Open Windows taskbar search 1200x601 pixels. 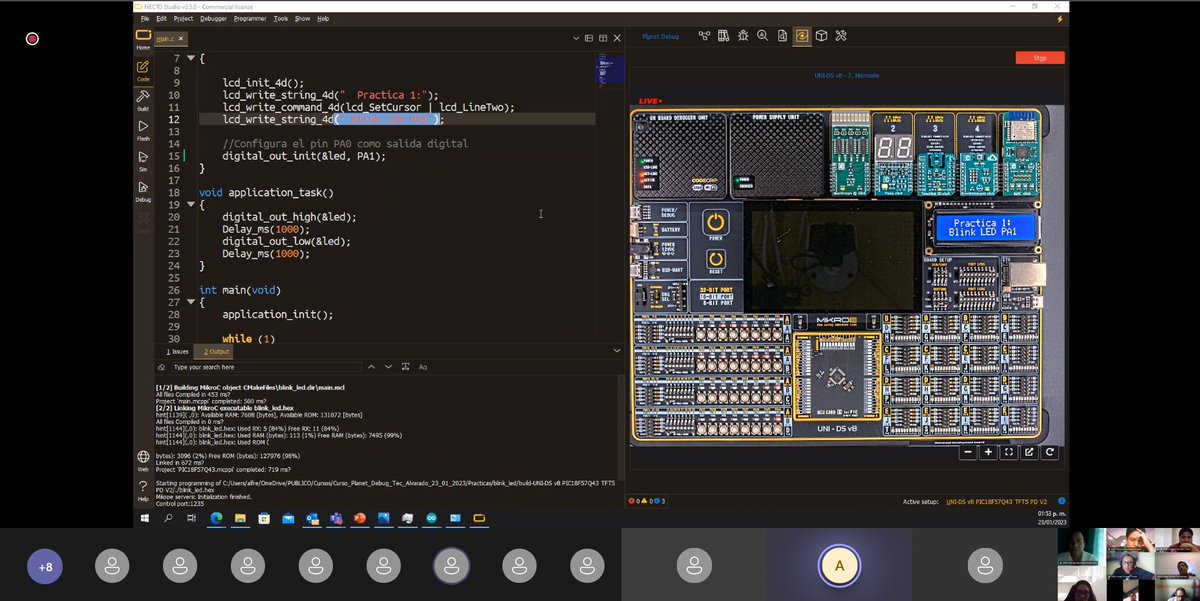tap(168, 518)
